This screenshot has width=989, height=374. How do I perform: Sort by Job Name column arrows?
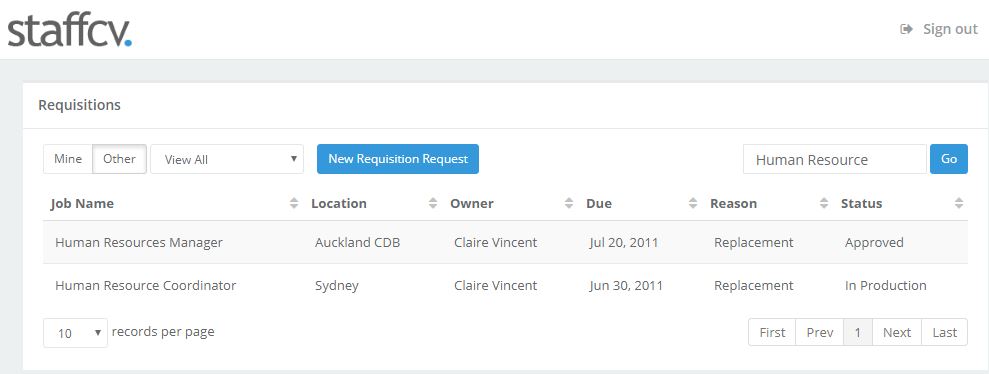293,203
